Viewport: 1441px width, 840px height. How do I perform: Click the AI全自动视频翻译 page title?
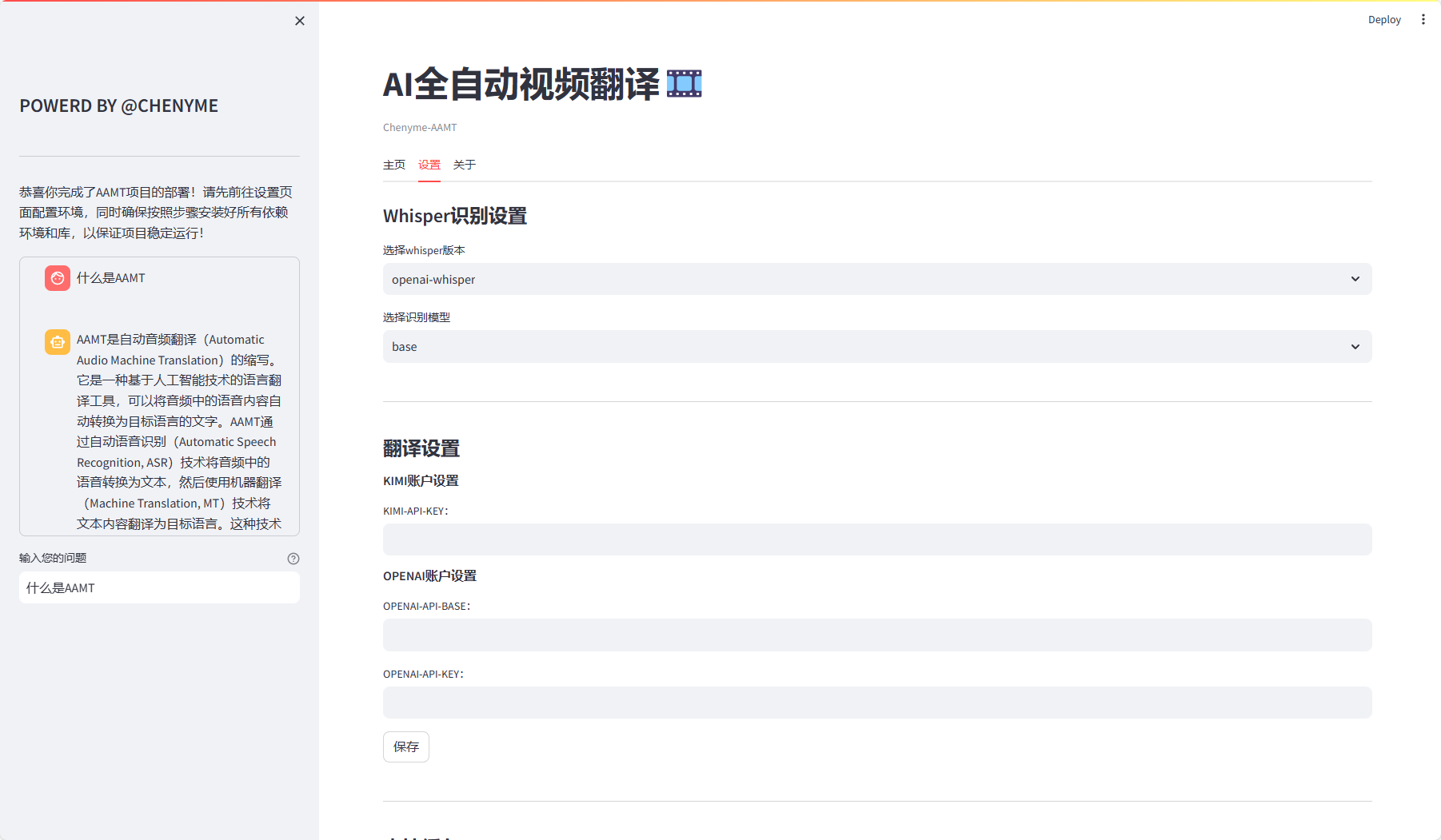[x=521, y=84]
